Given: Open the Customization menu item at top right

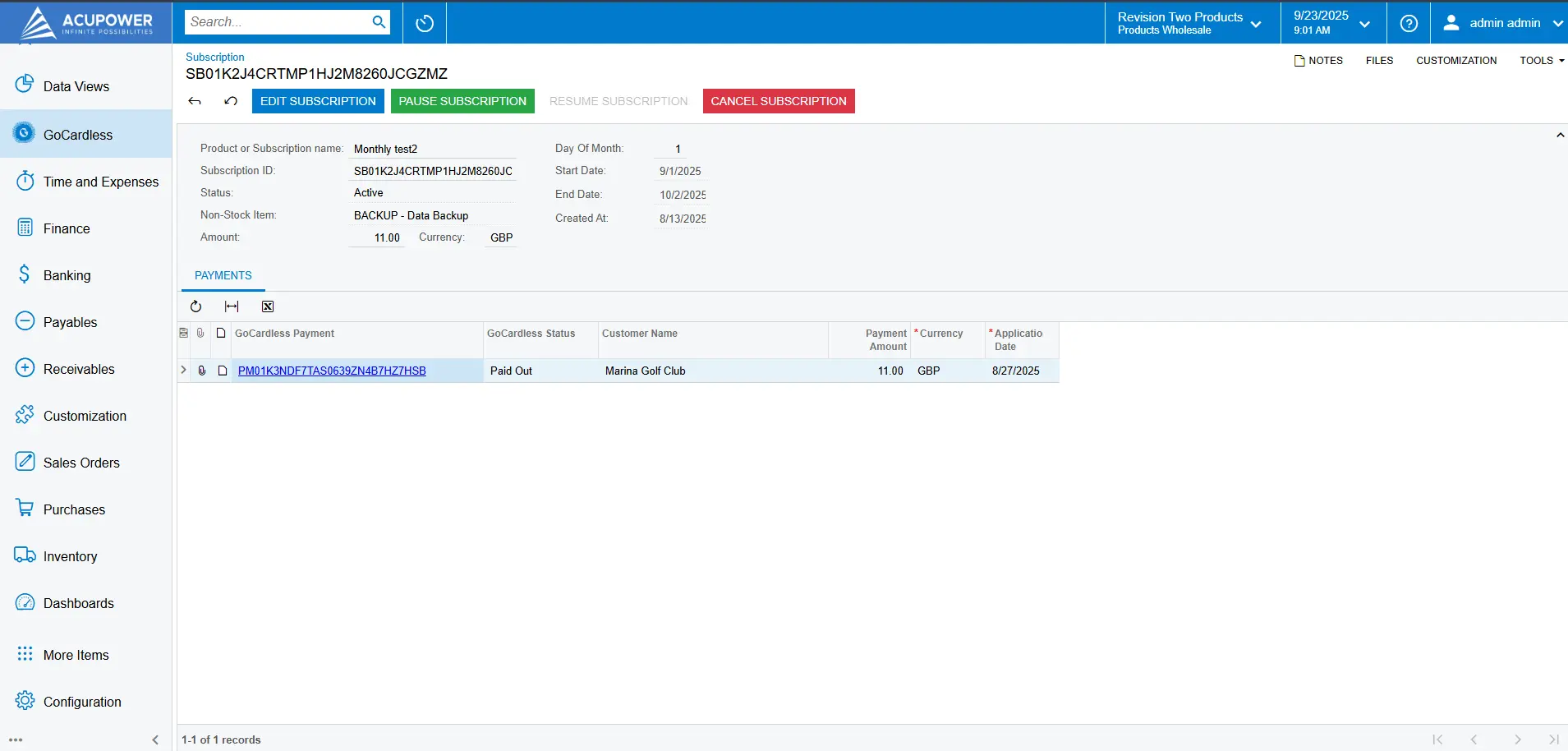Looking at the screenshot, I should pos(1456,61).
